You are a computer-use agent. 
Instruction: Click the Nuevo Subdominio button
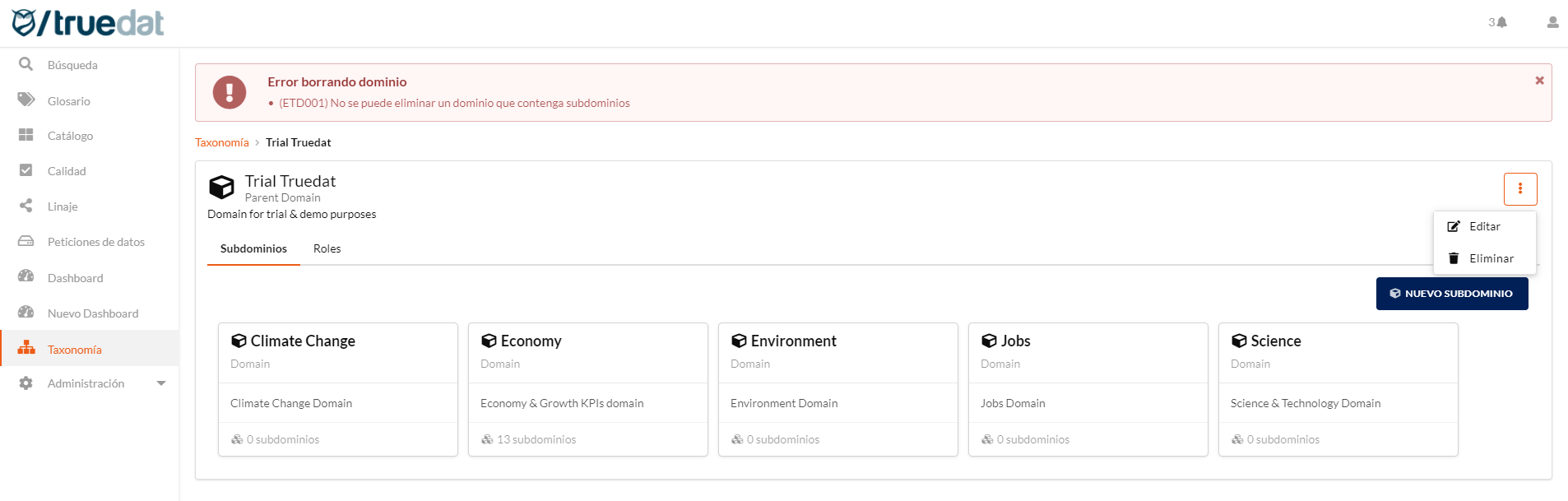click(1452, 294)
